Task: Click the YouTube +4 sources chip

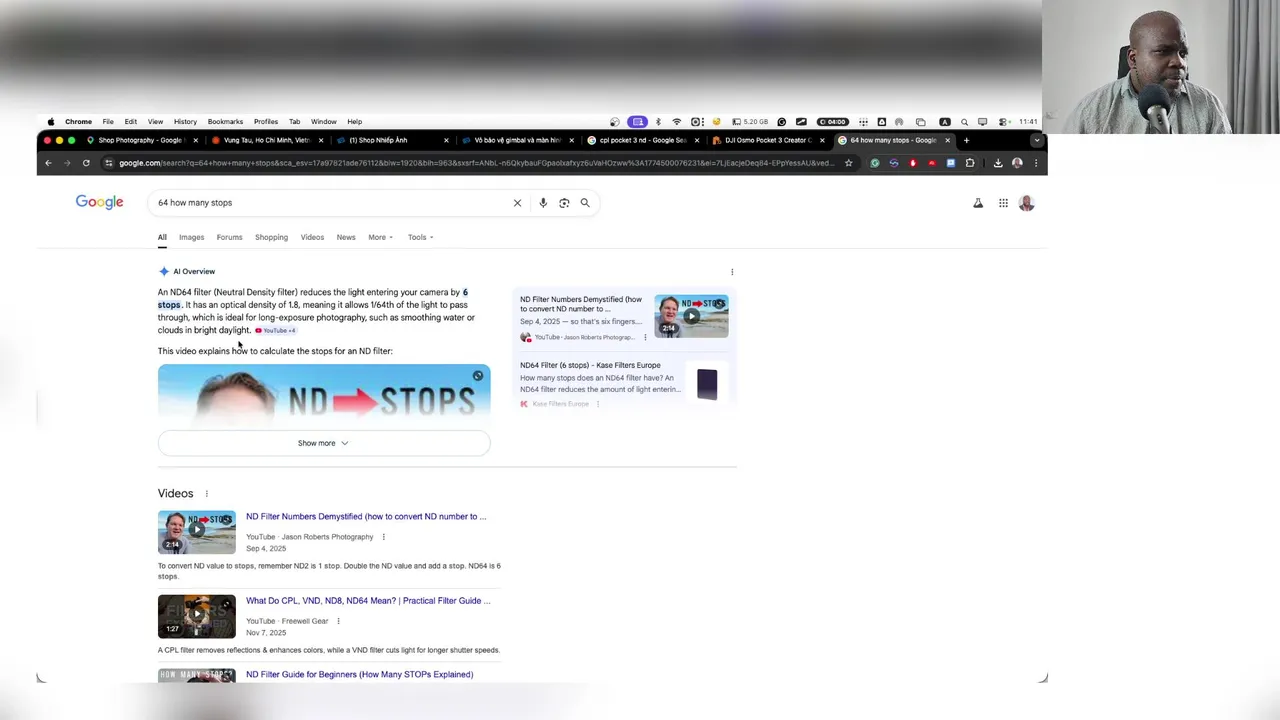Action: [x=276, y=331]
